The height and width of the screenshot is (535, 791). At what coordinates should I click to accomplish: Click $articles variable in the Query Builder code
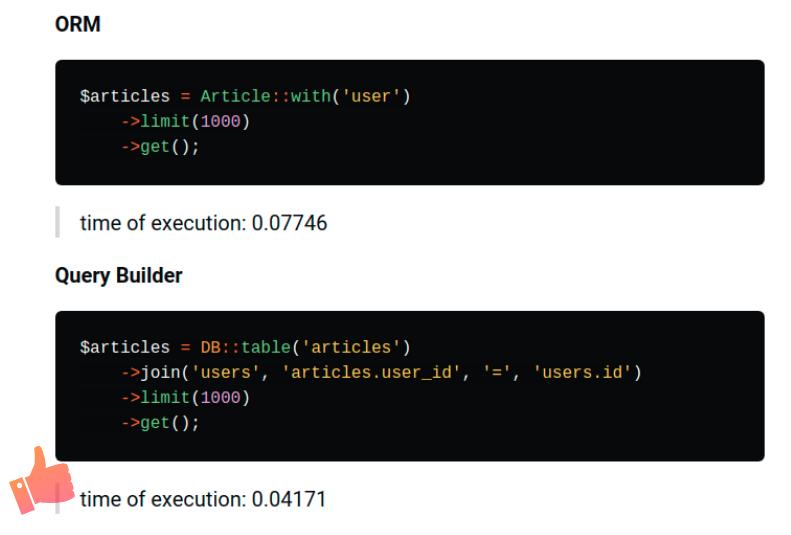(x=125, y=347)
